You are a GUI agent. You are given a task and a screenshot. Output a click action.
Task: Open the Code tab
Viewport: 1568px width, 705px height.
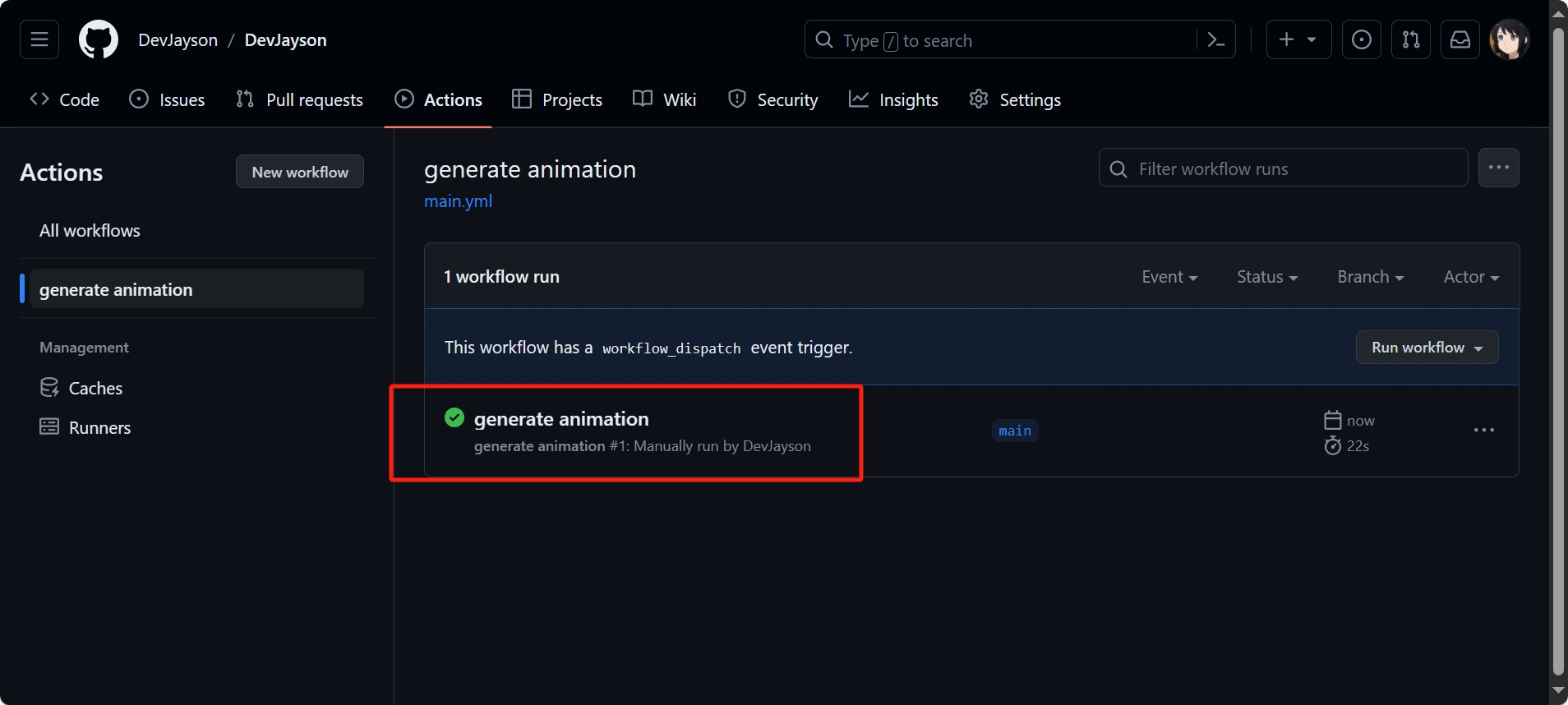[x=64, y=99]
